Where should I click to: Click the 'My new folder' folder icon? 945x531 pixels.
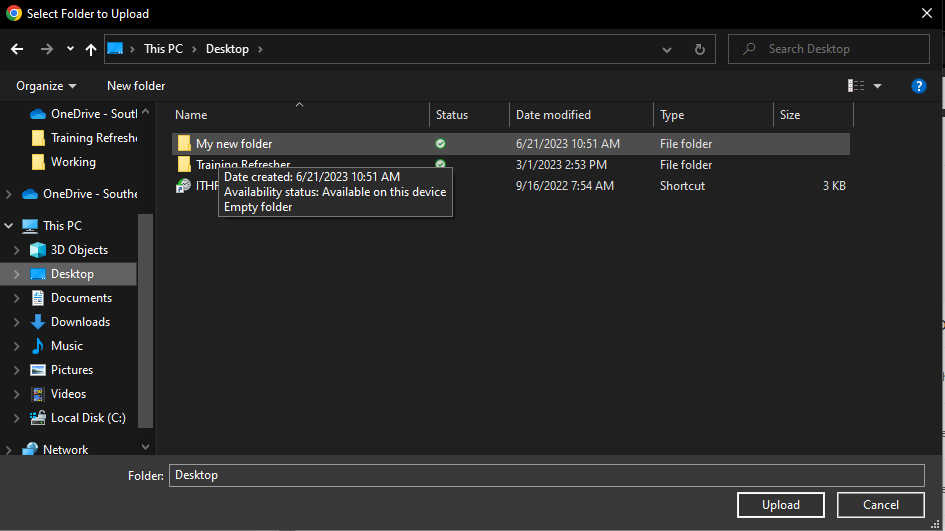point(184,143)
